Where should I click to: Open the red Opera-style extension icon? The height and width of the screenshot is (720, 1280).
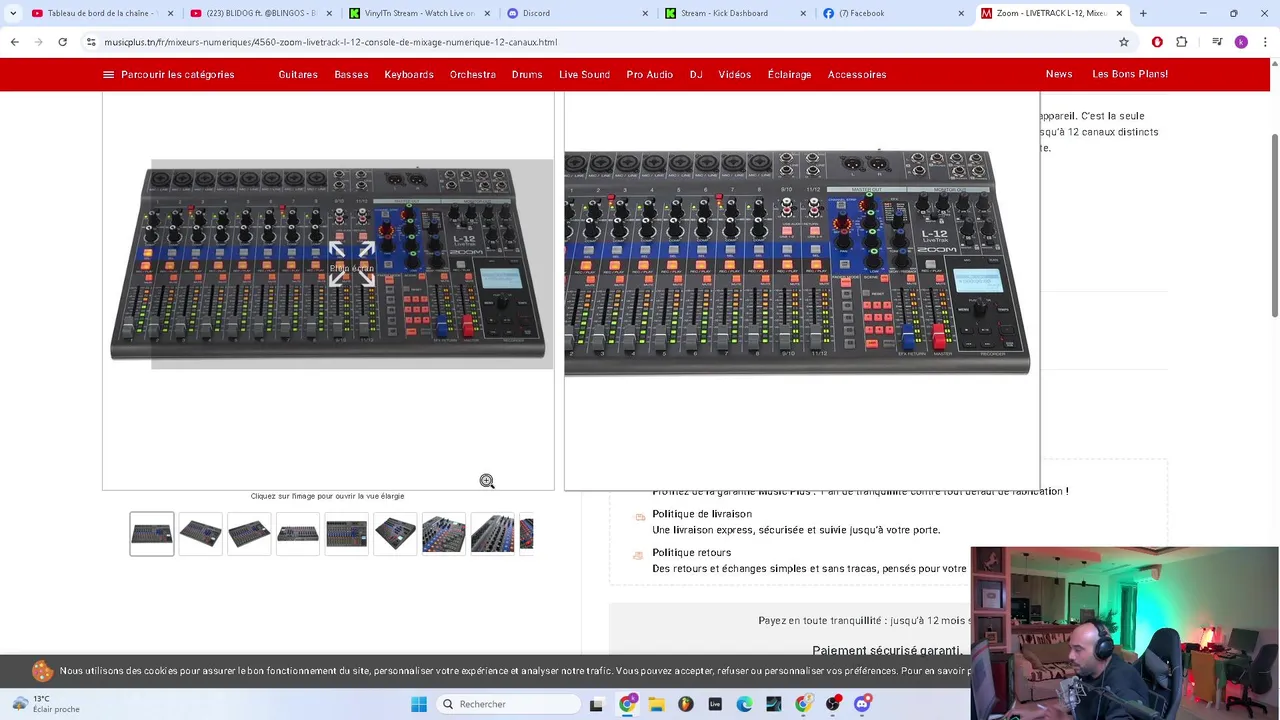[1157, 42]
